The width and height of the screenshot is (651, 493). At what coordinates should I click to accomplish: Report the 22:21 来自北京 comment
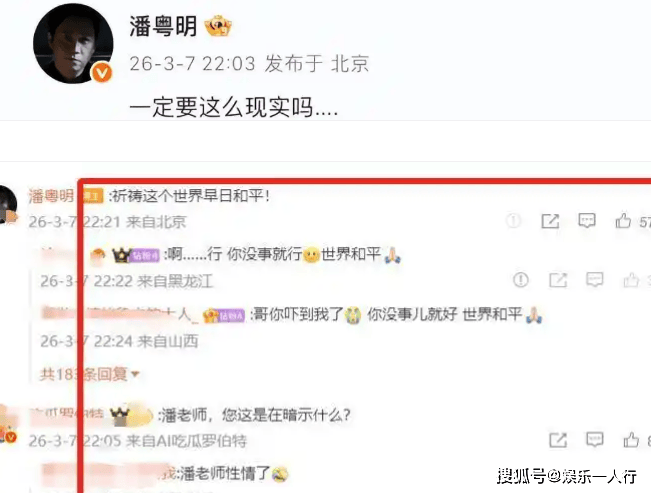(x=514, y=221)
